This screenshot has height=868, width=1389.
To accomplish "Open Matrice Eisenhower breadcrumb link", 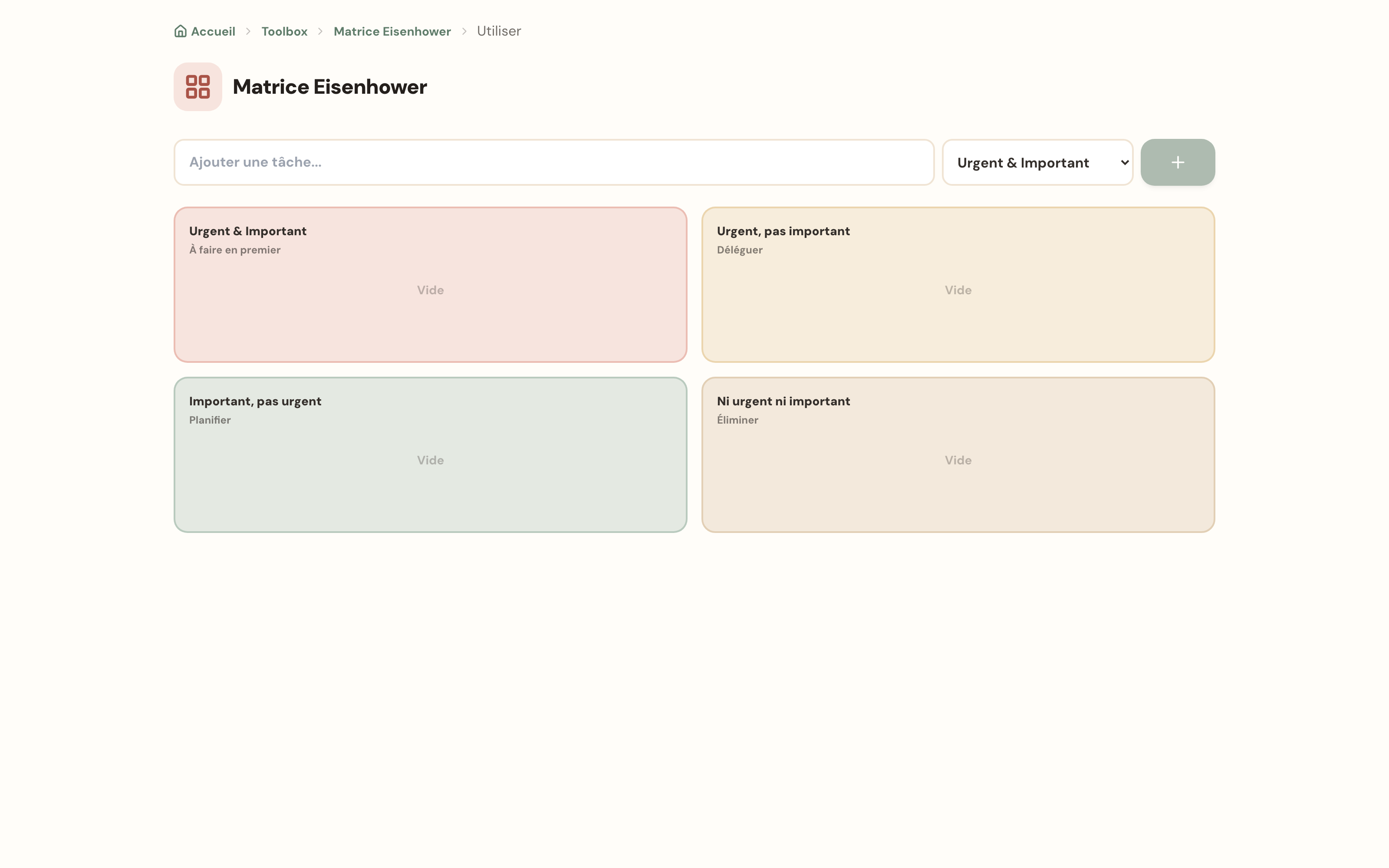I will (x=392, y=32).
